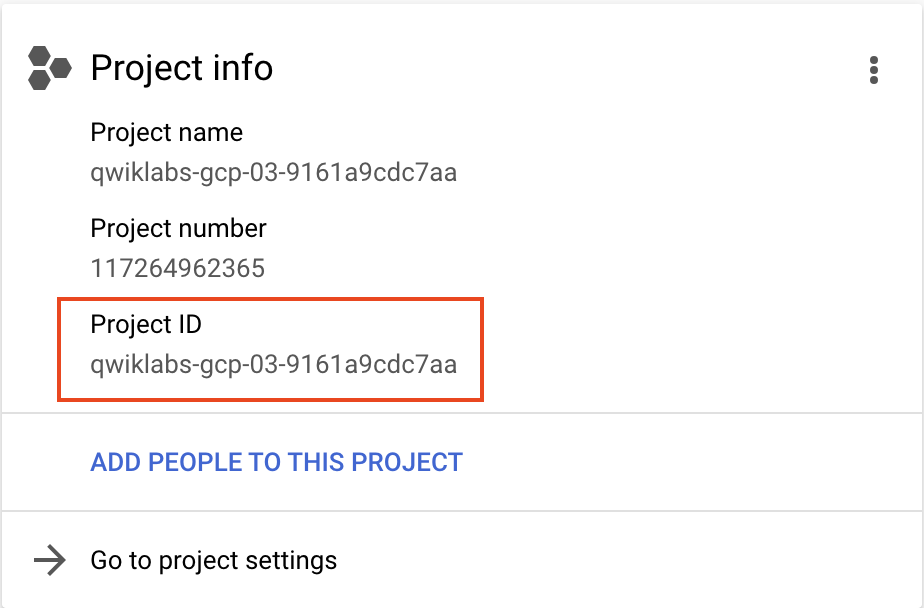Select the Project info card header icon
This screenshot has width=924, height=608.
pos(47,66)
